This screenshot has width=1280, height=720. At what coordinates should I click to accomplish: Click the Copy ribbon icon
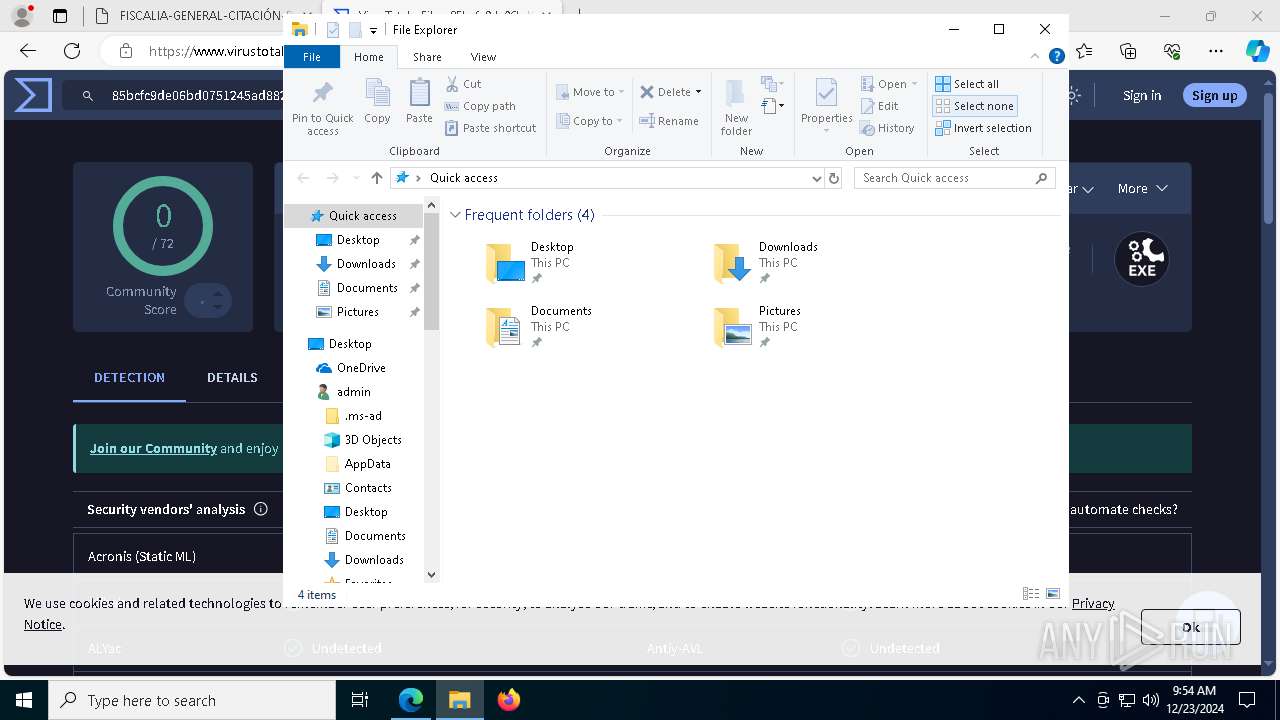point(377,101)
